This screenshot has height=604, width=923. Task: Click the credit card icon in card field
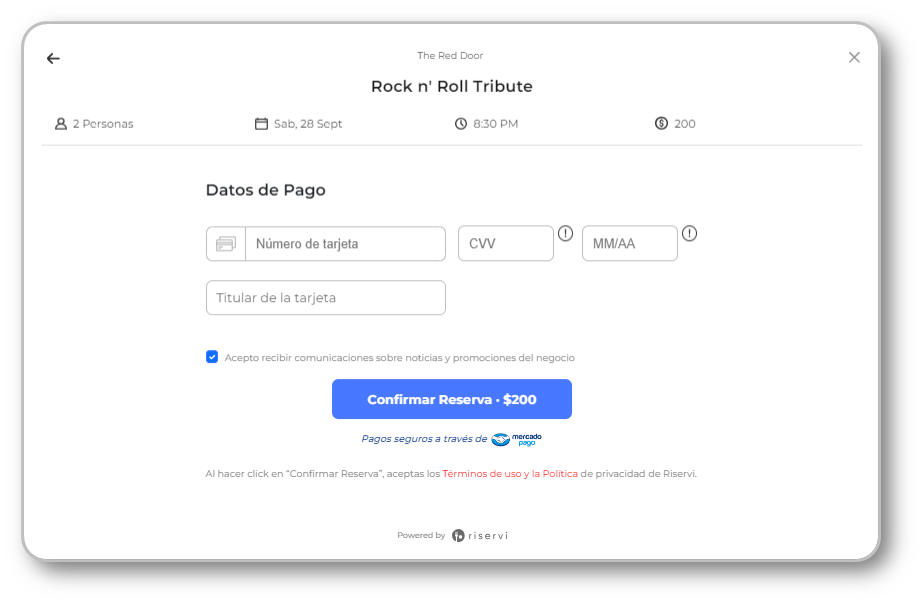click(226, 244)
